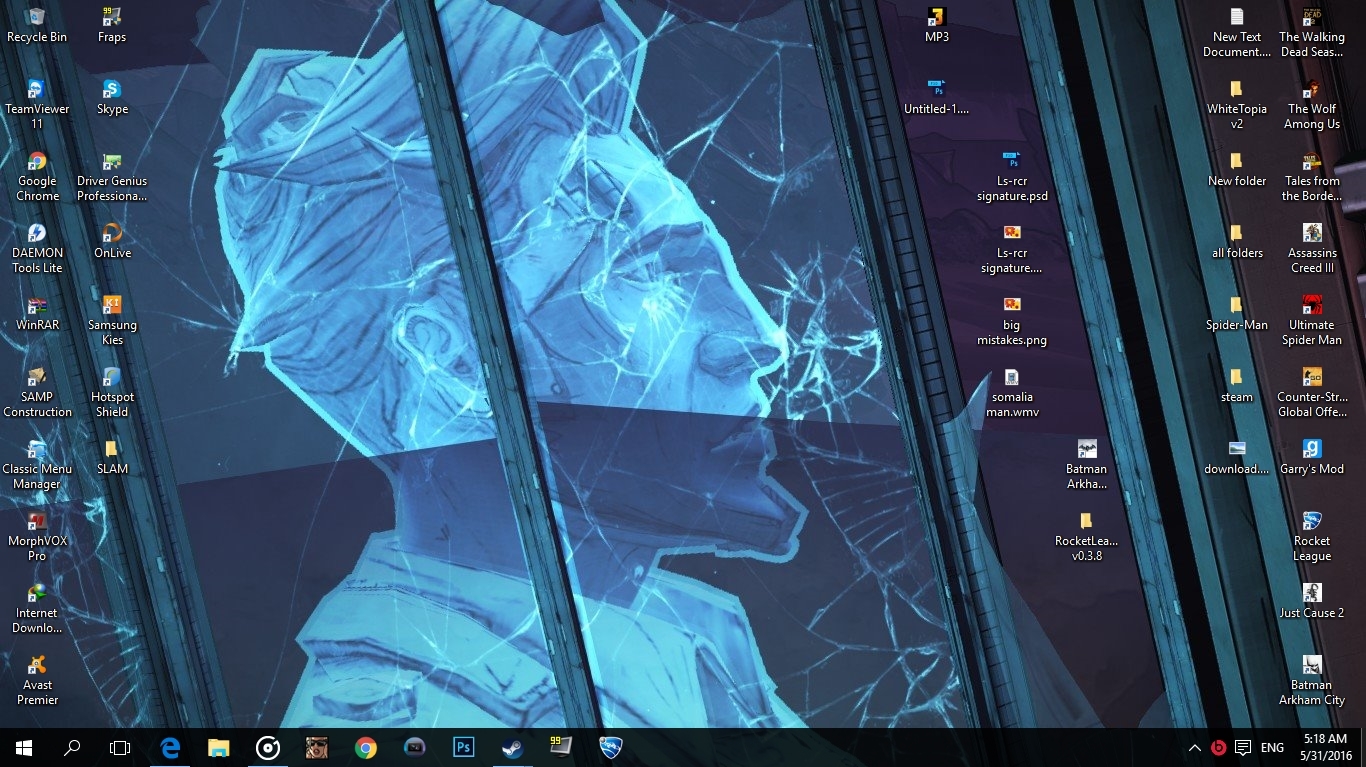Open the Windows Start menu

point(24,747)
